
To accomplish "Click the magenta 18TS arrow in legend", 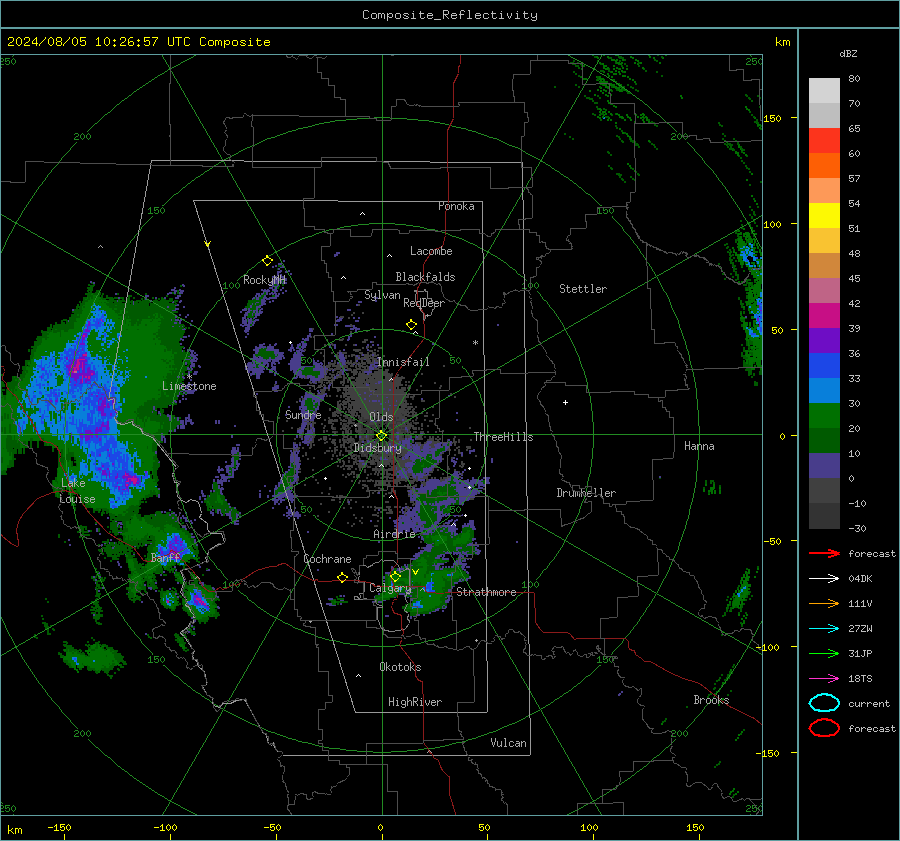I will pyautogui.click(x=824, y=679).
